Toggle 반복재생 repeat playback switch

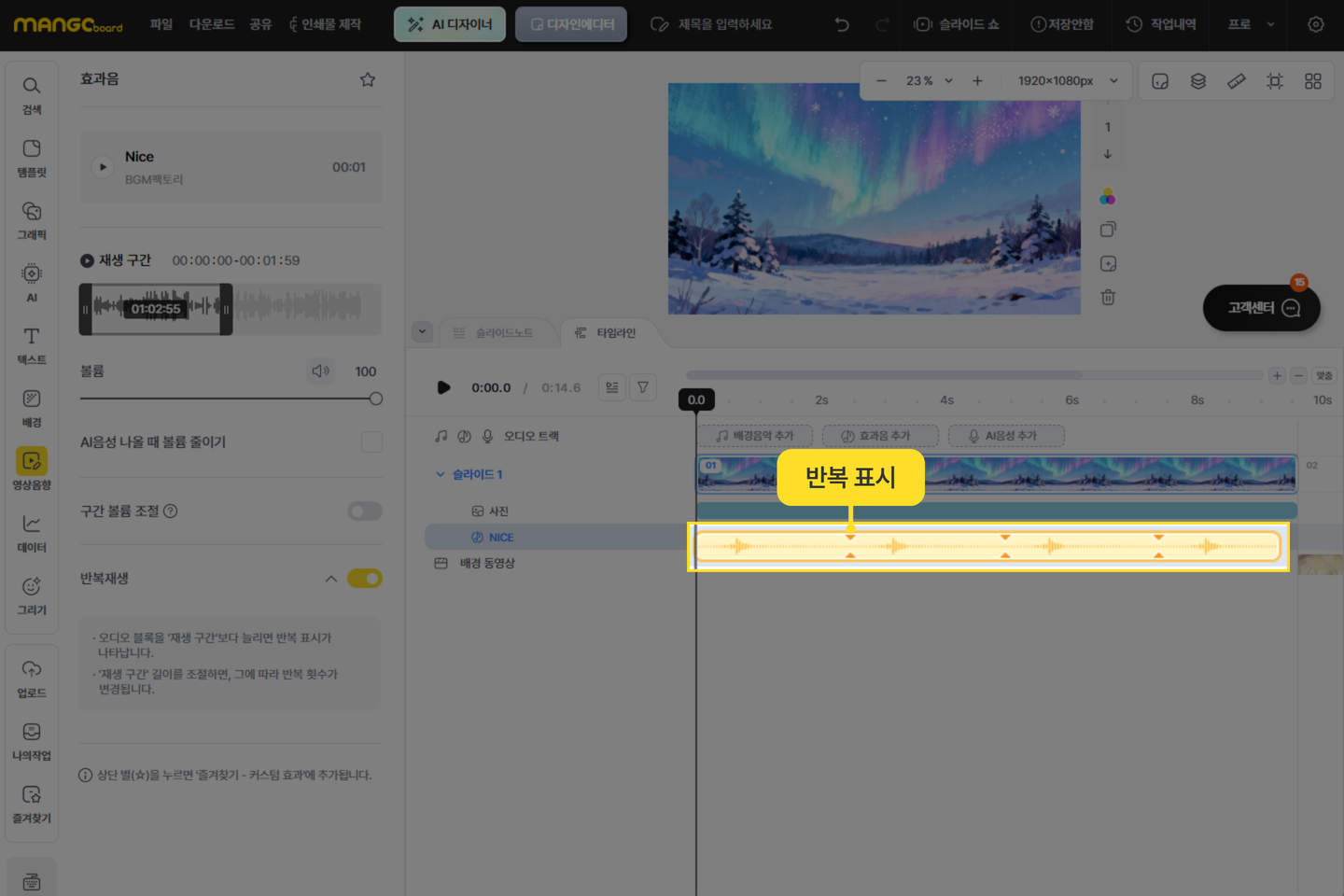coord(365,579)
